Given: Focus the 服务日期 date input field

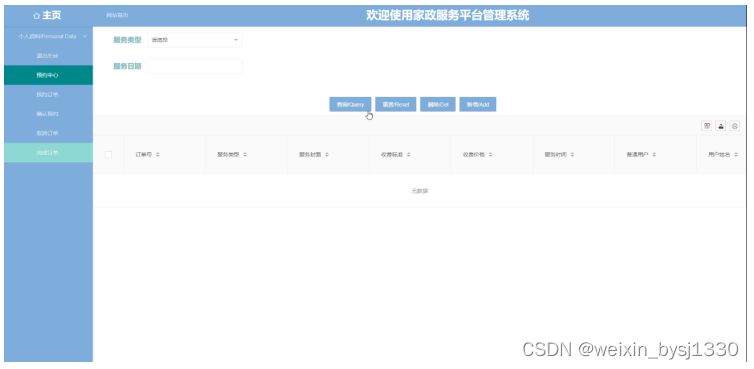Looking at the screenshot, I should click(x=194, y=66).
